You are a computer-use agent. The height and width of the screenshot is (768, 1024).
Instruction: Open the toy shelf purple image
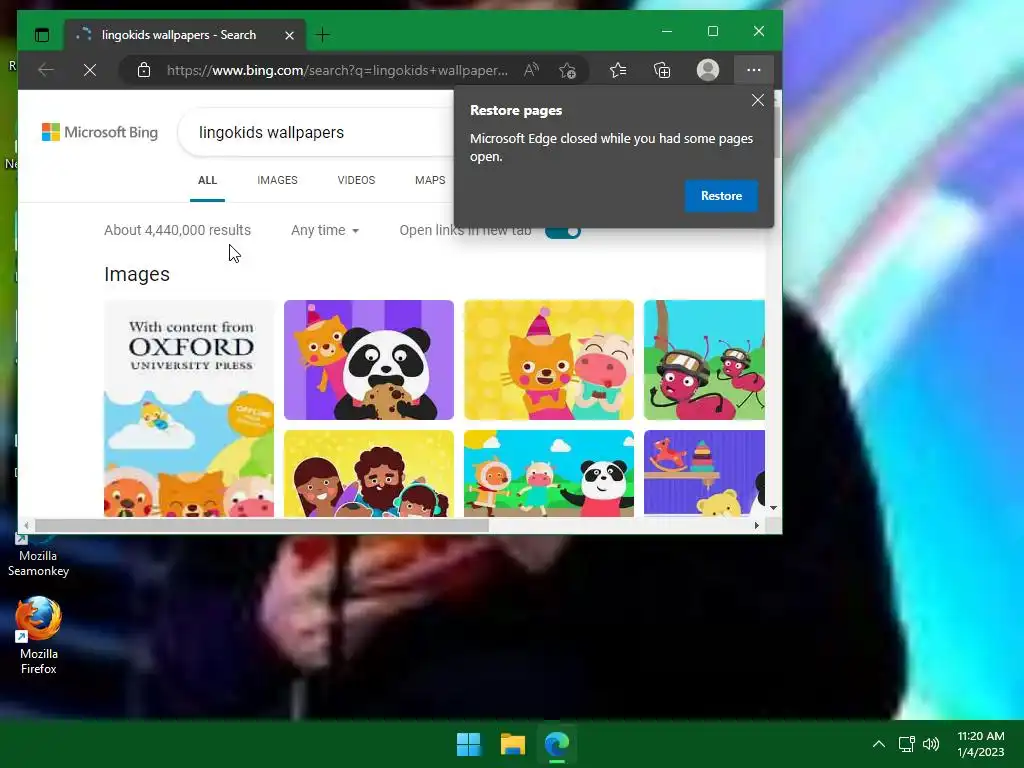(x=704, y=473)
